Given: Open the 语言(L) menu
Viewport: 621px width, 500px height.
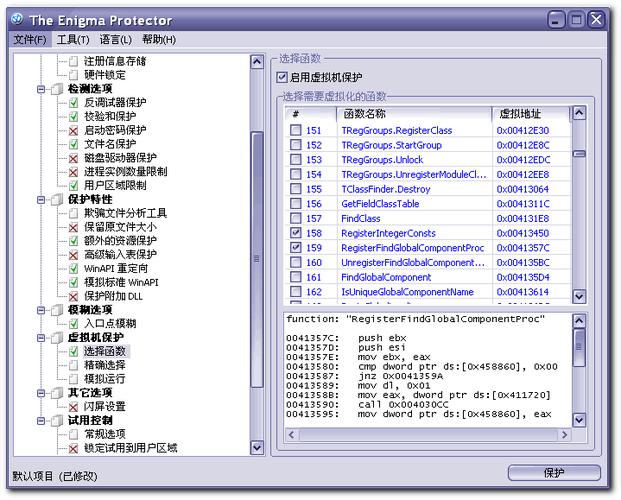Looking at the screenshot, I should 116,40.
